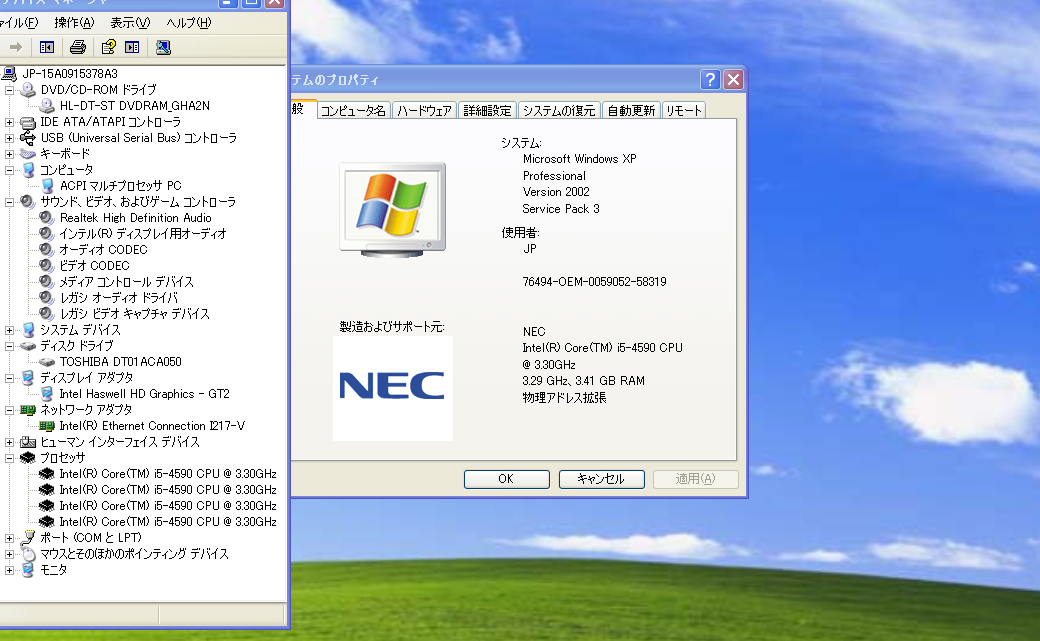Click the キーボード category icon
The image size is (1040, 641).
coord(28,153)
